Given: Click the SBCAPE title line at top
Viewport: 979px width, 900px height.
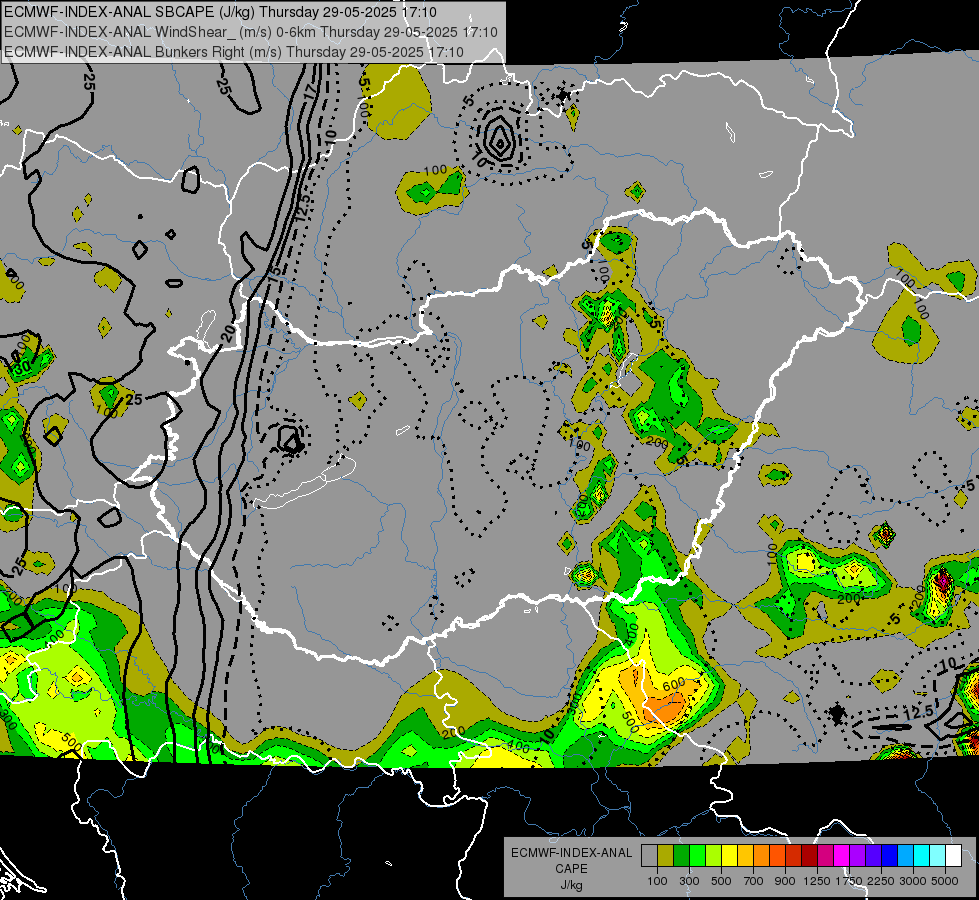Looking at the screenshot, I should point(220,12).
